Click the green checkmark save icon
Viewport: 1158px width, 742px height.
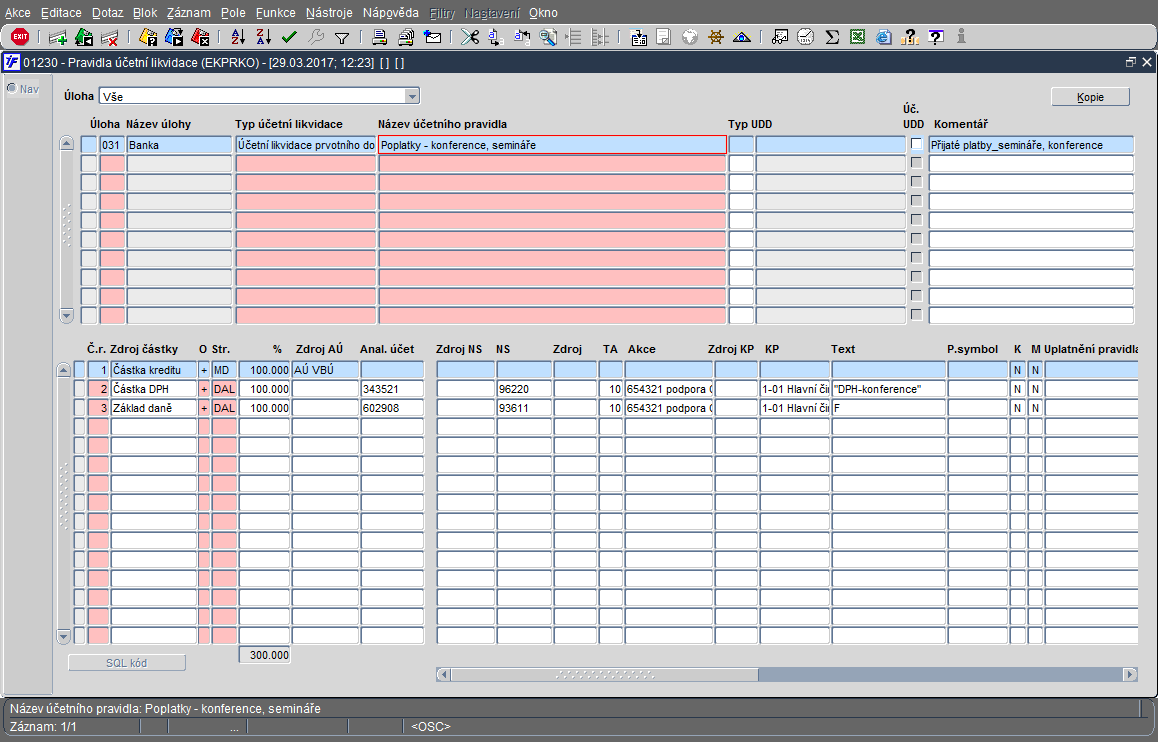pos(289,38)
